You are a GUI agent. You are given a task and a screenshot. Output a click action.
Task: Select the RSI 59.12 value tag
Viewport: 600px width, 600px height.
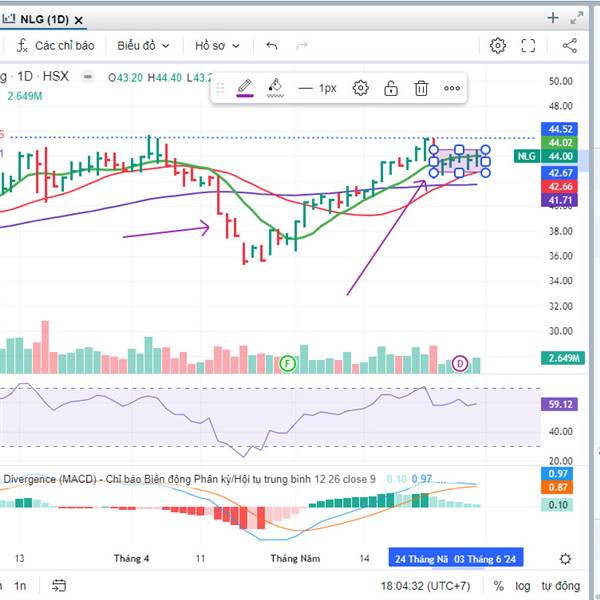coord(559,404)
